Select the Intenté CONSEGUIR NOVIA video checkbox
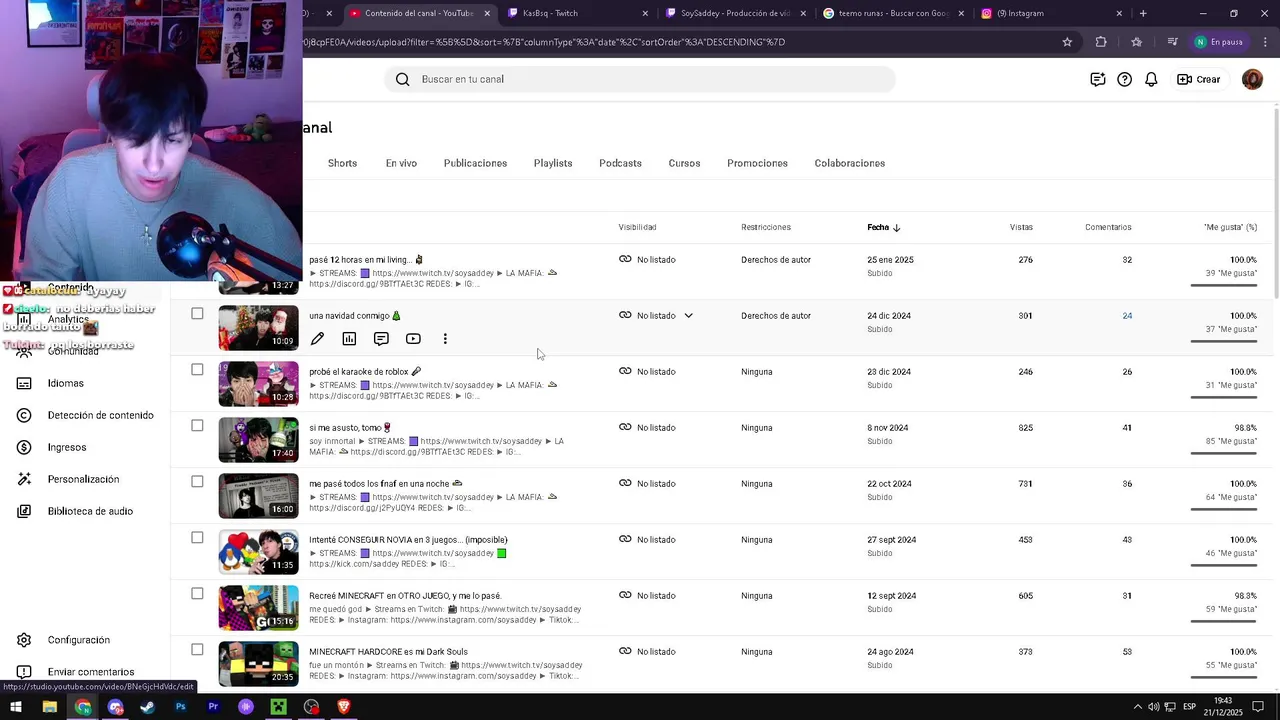 click(197, 538)
